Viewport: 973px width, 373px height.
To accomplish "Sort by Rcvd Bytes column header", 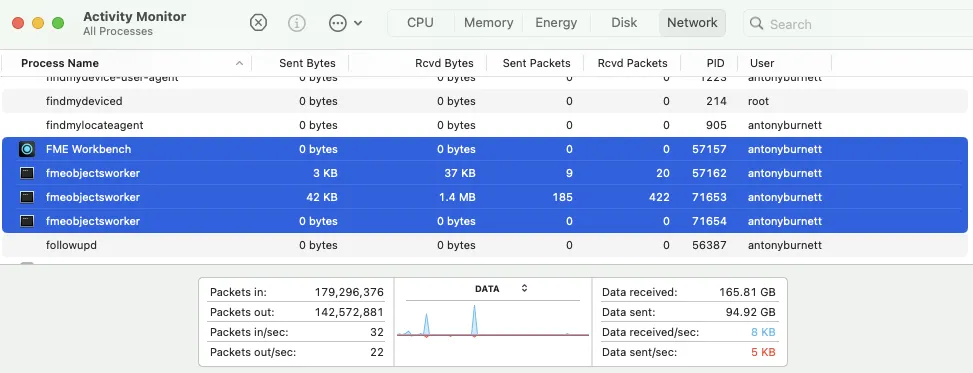I will (444, 63).
